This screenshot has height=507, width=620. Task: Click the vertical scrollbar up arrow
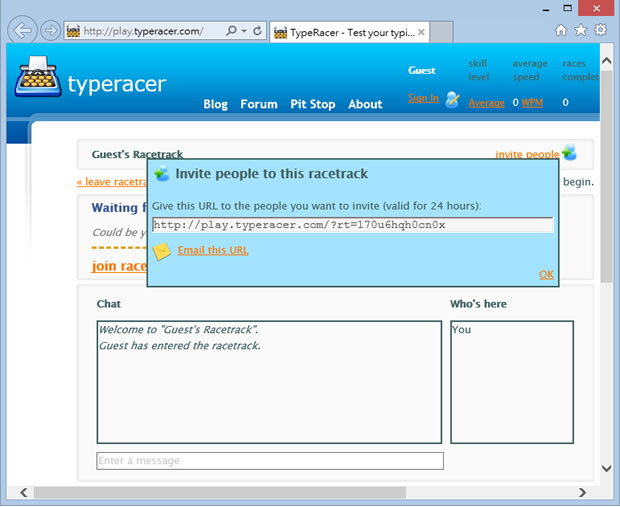pyautogui.click(x=606, y=61)
